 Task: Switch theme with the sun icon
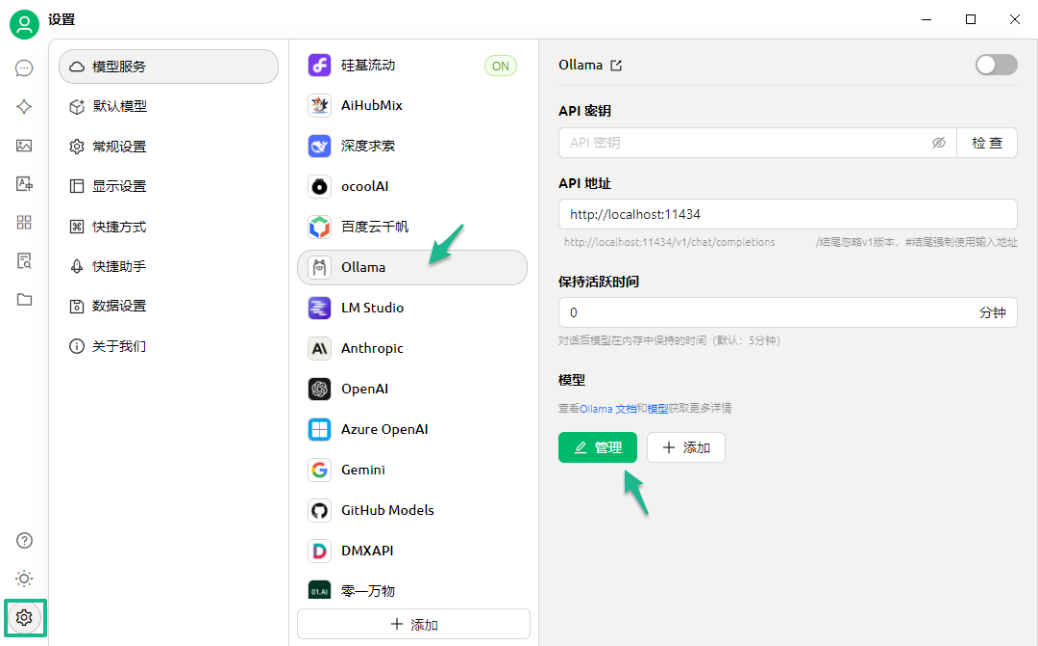pyautogui.click(x=24, y=578)
